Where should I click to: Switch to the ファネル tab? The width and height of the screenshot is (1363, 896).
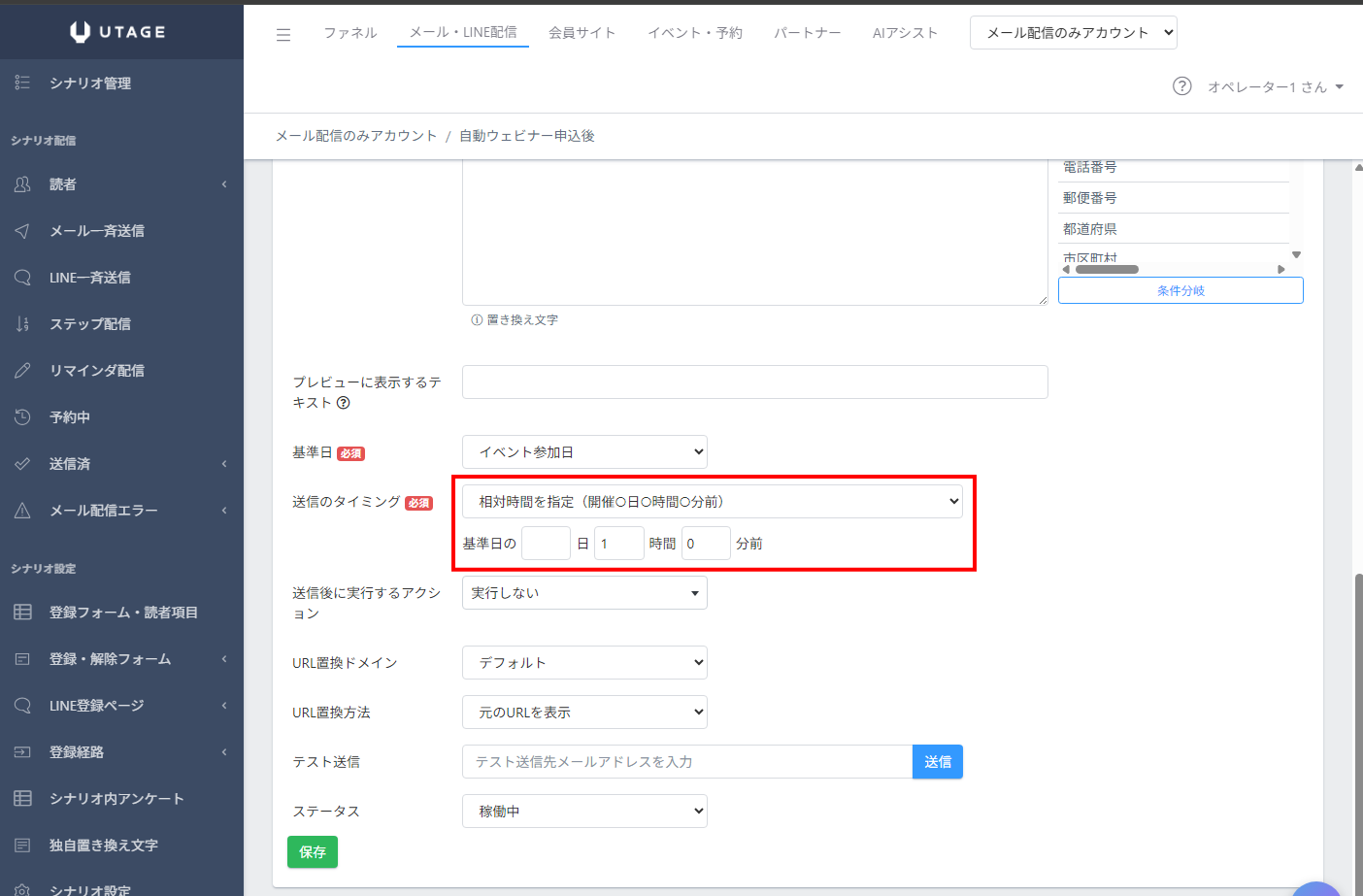pyautogui.click(x=349, y=32)
